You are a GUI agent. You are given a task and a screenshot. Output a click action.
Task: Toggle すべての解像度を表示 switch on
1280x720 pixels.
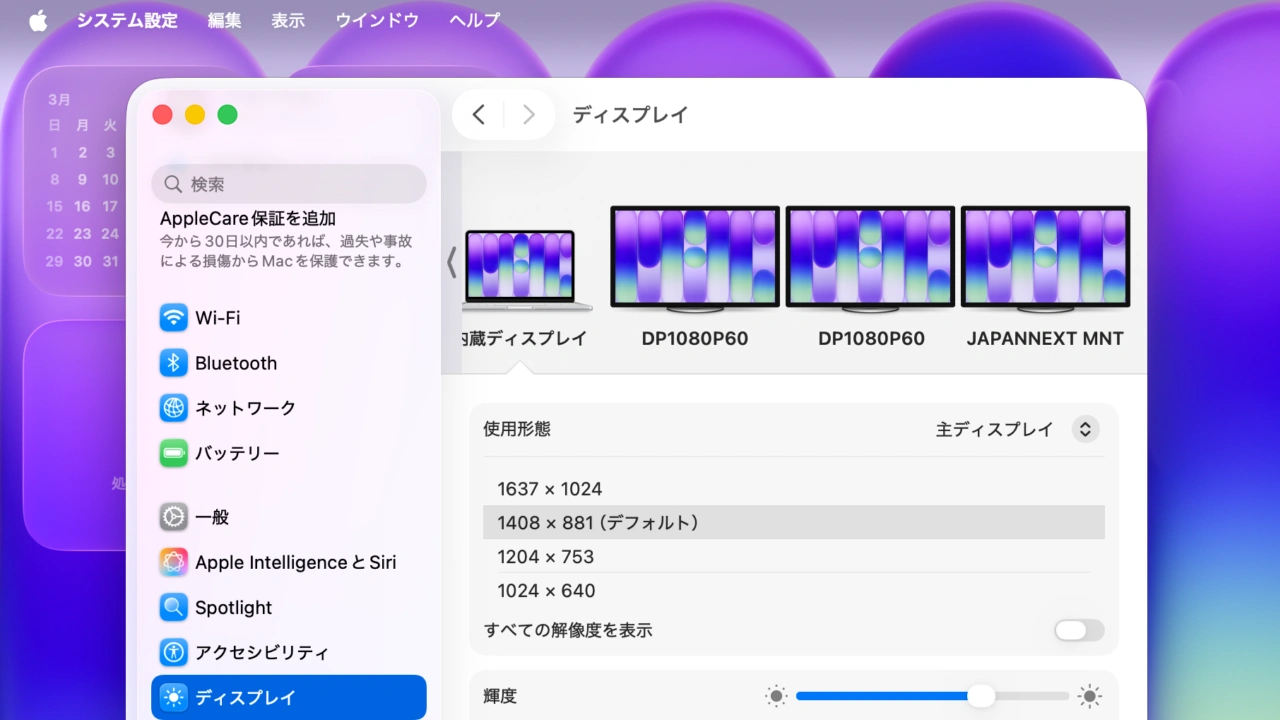tap(1077, 630)
